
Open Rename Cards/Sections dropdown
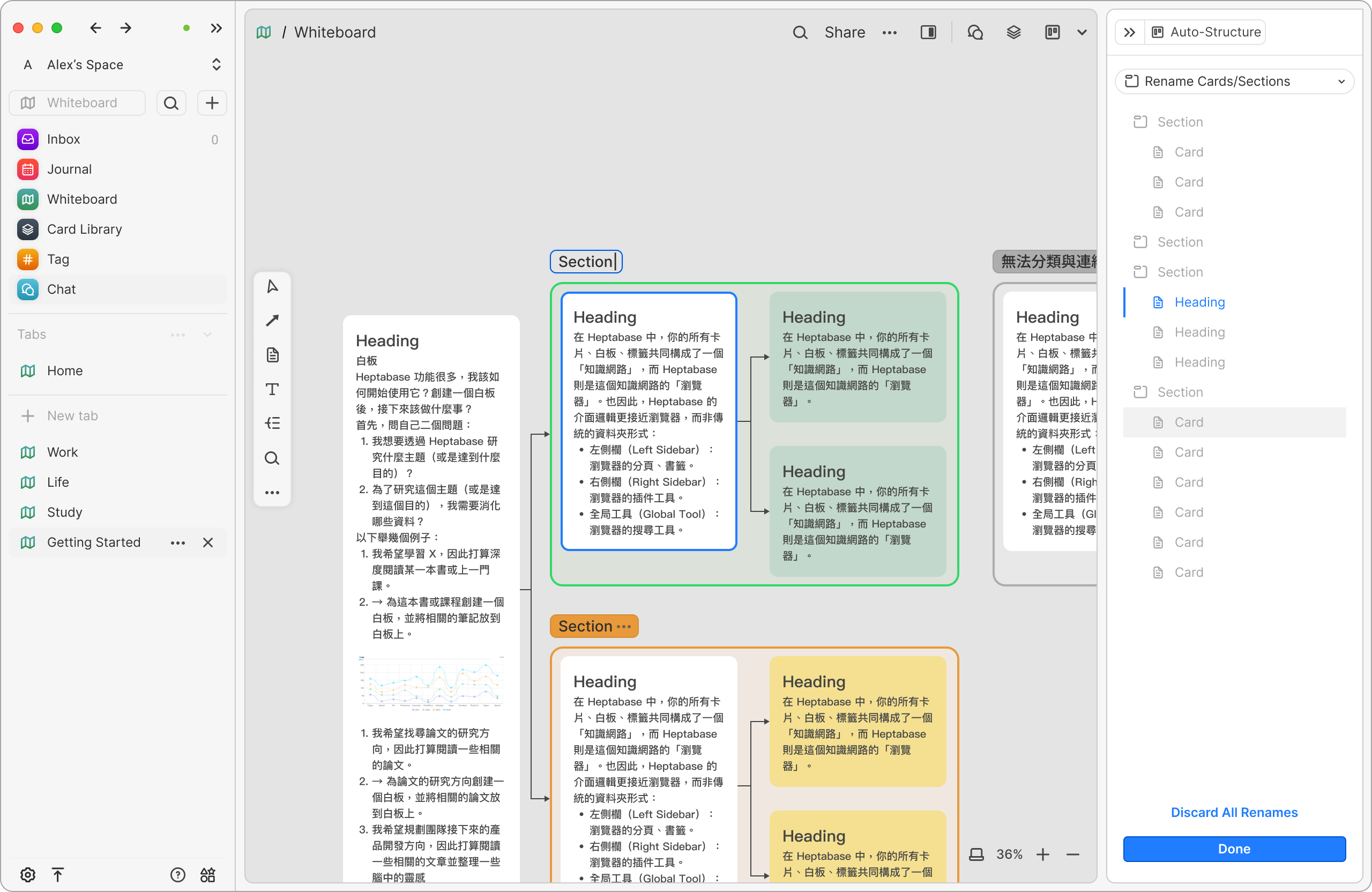[1234, 81]
